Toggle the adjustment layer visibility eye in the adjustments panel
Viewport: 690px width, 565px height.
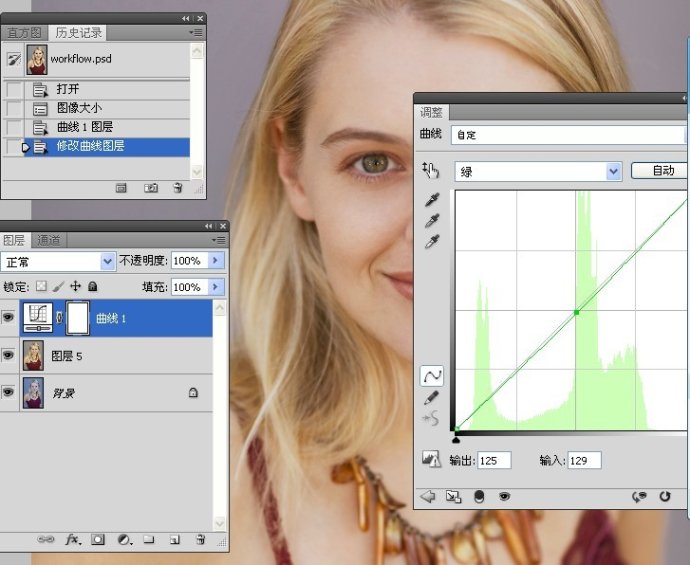point(504,497)
